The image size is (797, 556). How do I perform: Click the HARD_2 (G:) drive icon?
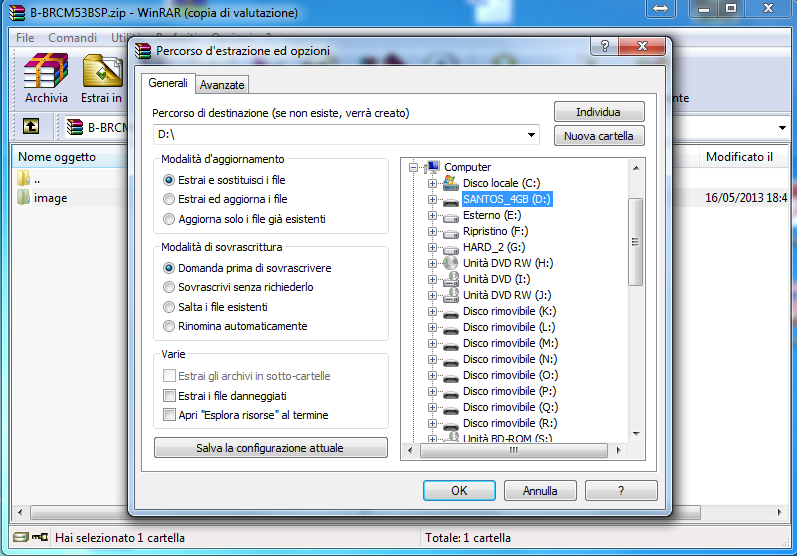coord(450,249)
